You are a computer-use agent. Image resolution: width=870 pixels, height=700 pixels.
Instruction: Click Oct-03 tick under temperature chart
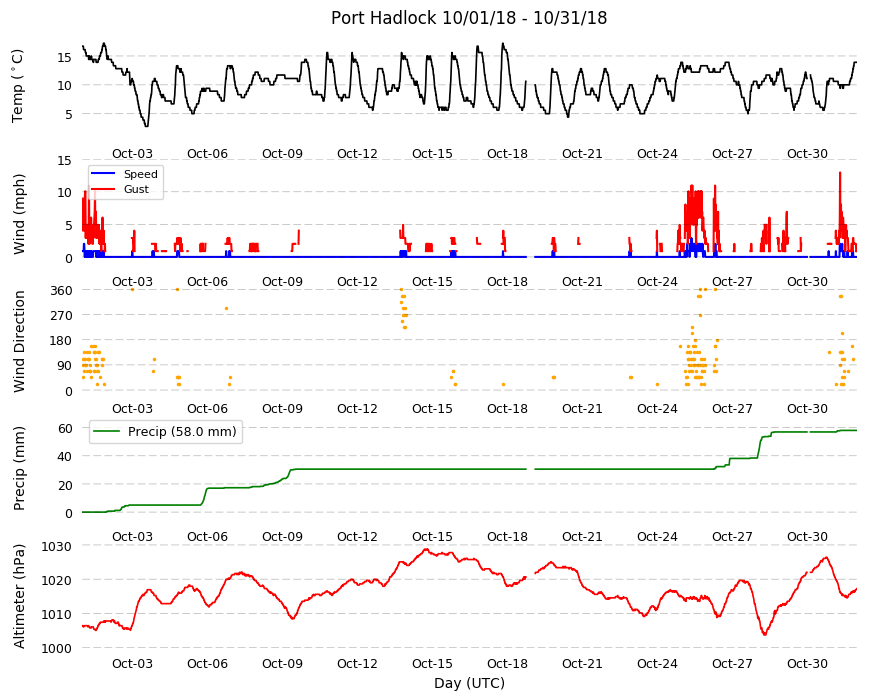(132, 154)
